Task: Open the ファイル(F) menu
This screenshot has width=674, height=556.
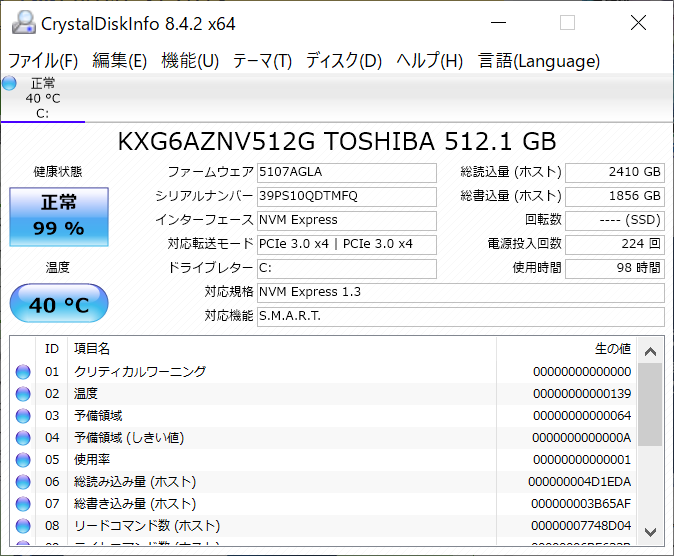Action: [43, 61]
